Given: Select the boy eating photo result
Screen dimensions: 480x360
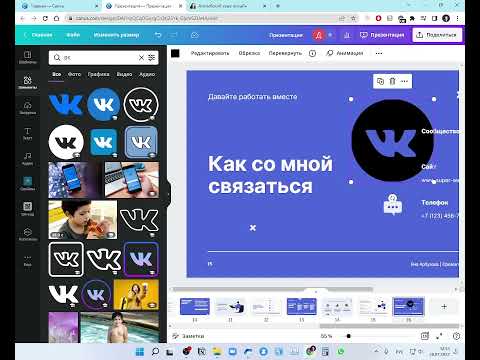Looking at the screenshot, I should pos(83,219).
